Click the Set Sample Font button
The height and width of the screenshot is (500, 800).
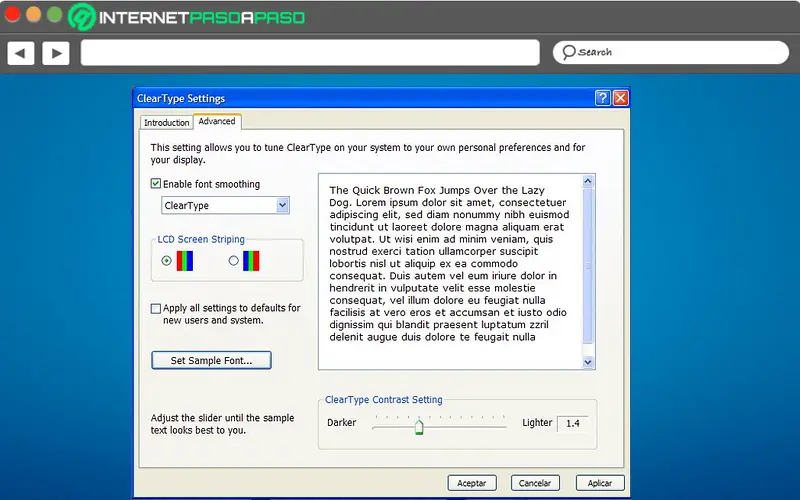pos(211,360)
